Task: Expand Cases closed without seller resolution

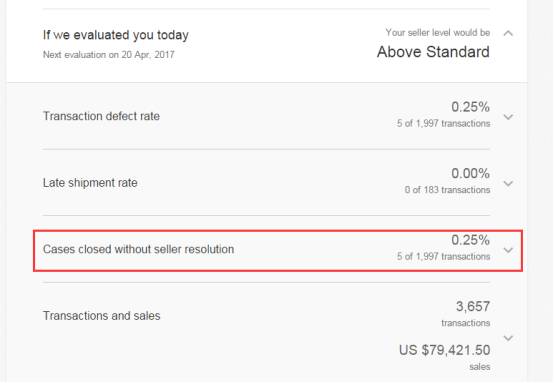Action: 508,250
